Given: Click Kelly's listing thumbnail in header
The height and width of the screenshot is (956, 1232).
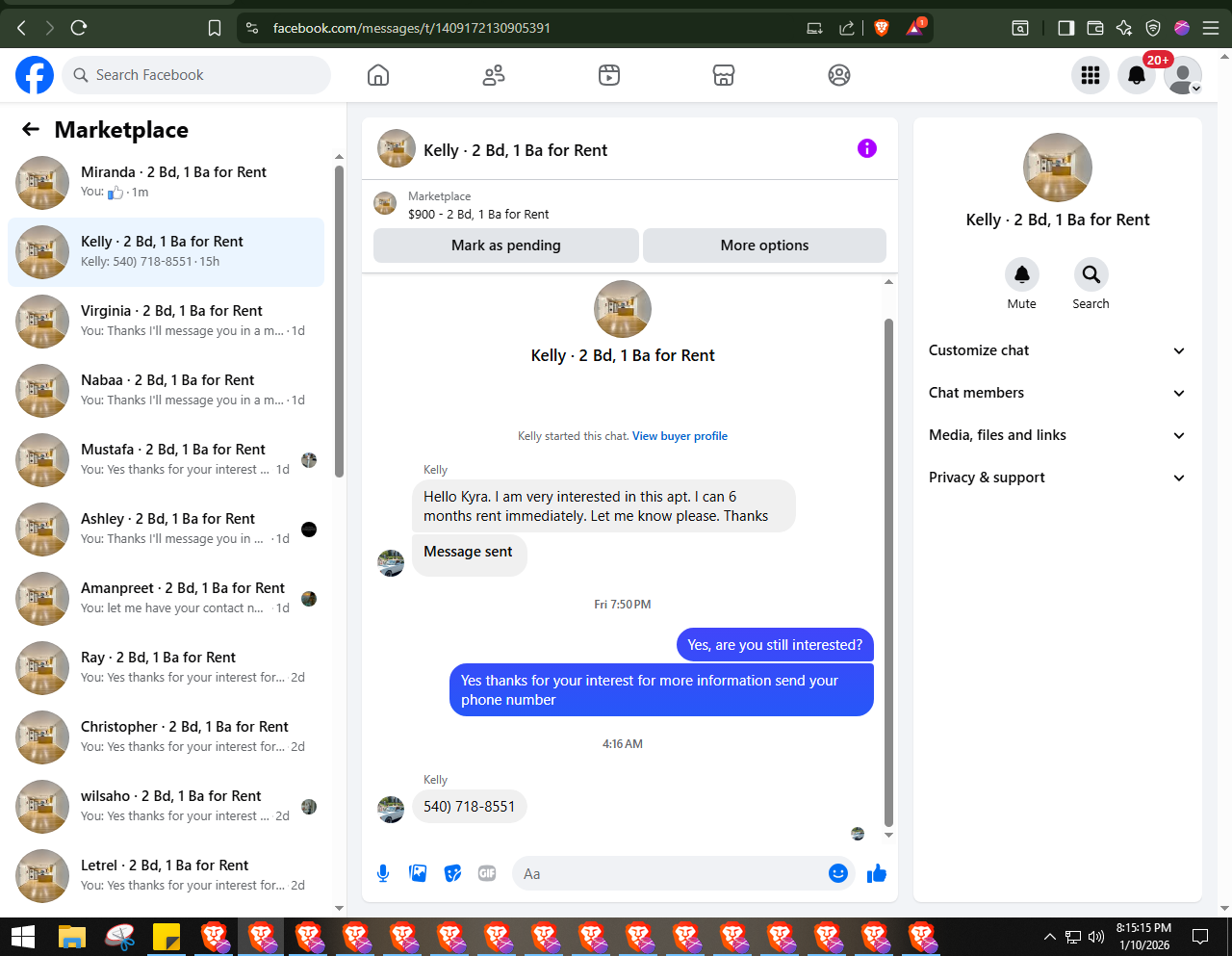Looking at the screenshot, I should point(397,148).
